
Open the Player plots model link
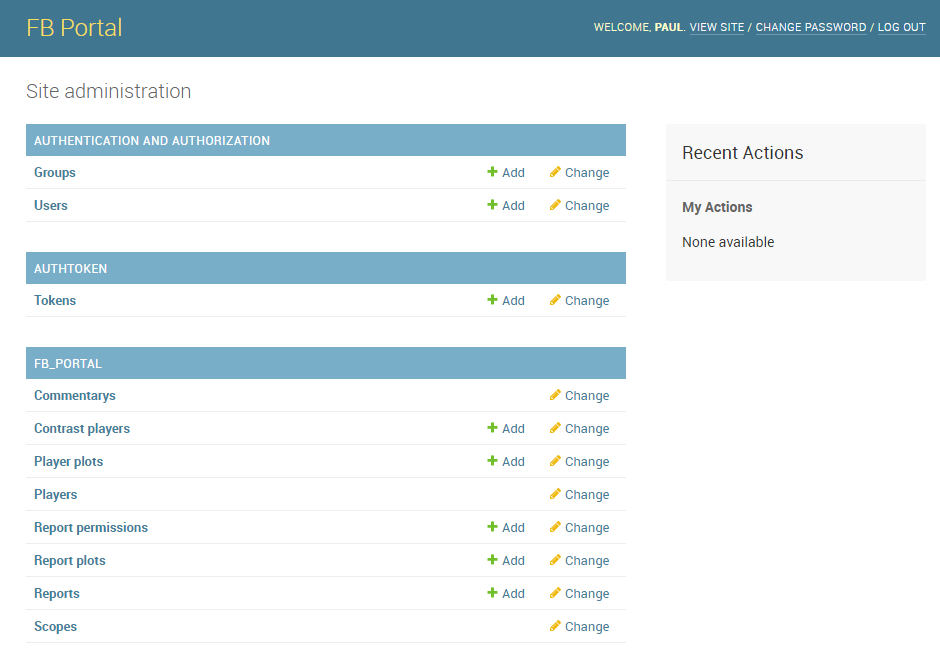tap(68, 461)
